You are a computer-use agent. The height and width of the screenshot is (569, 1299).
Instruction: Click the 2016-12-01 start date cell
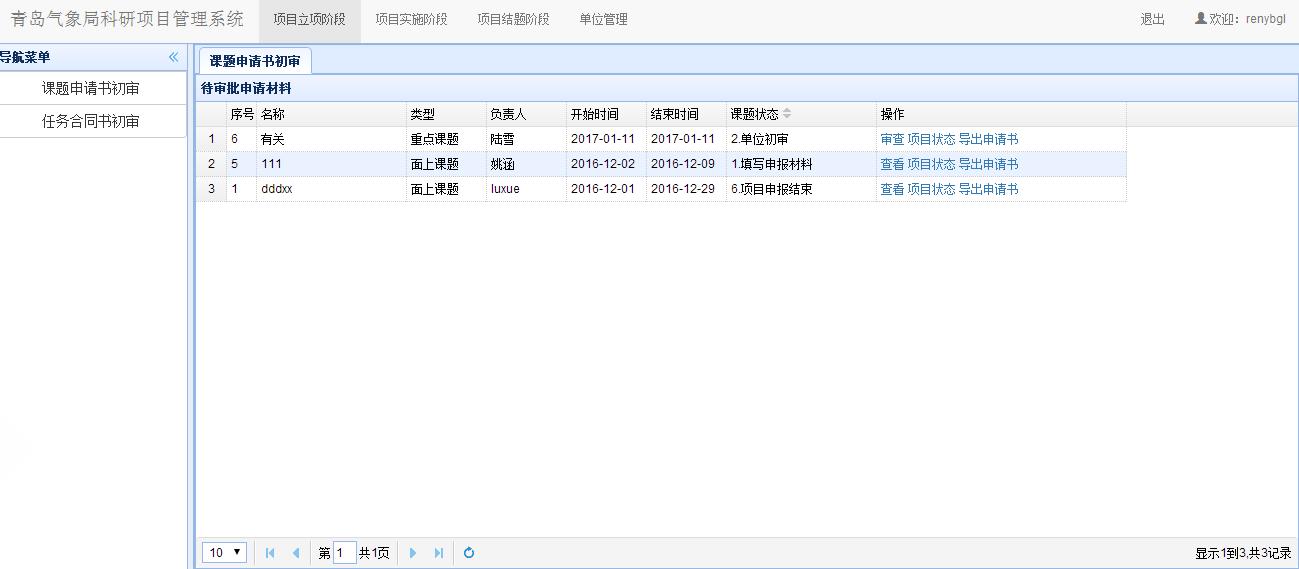click(607, 189)
